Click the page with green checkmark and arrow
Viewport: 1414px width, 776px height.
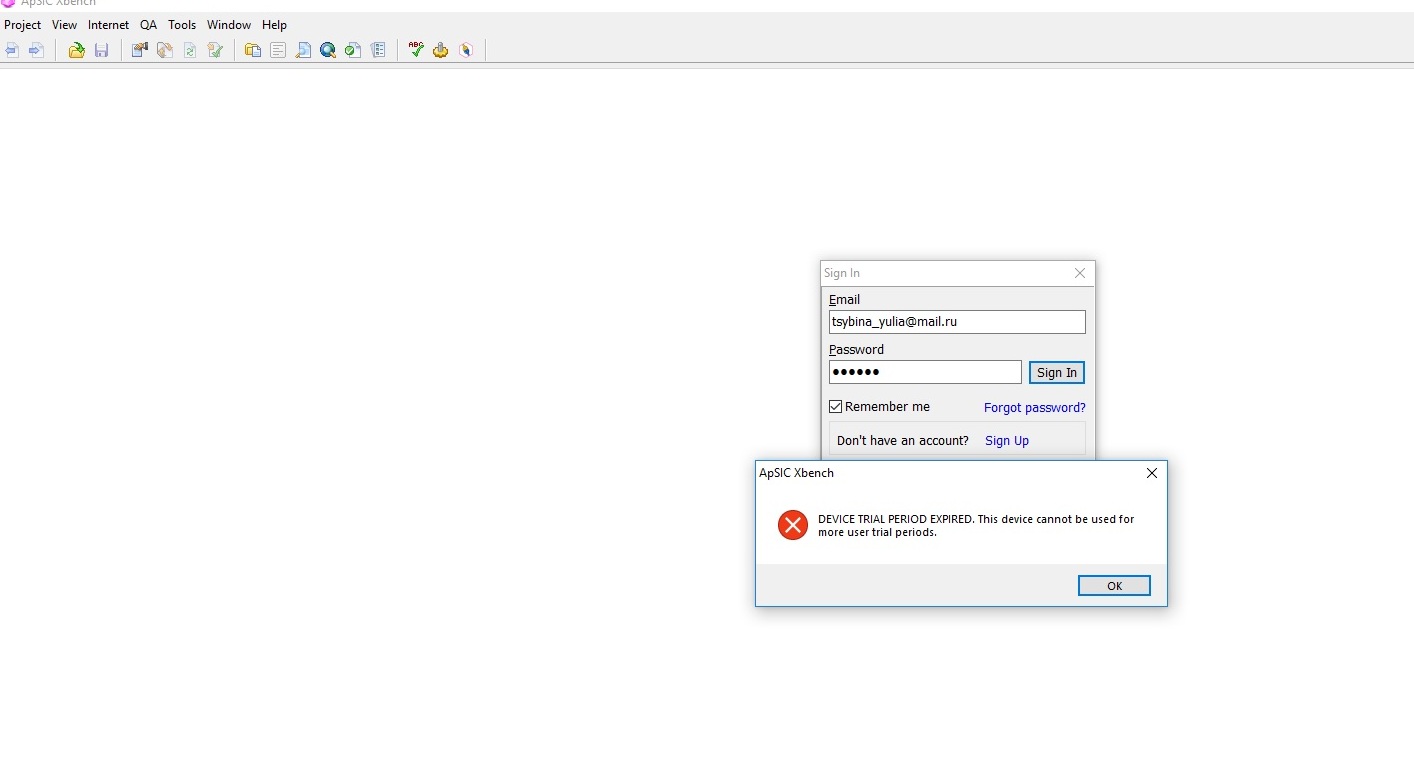[x=215, y=50]
